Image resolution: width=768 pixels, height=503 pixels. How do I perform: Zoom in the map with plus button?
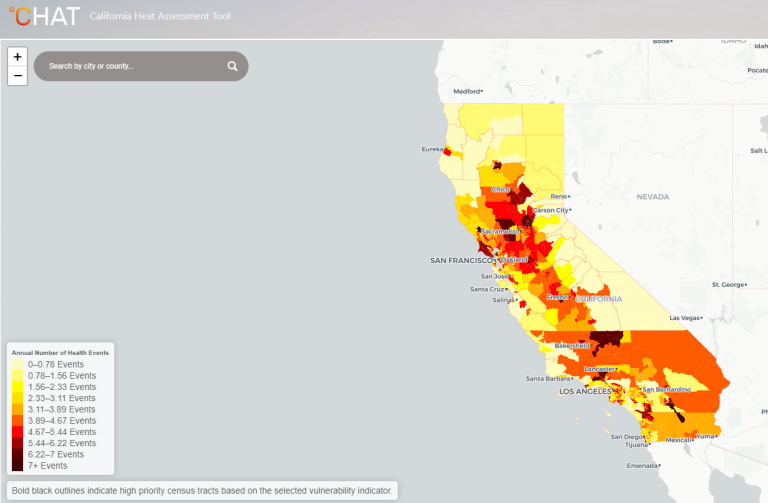coord(18,57)
